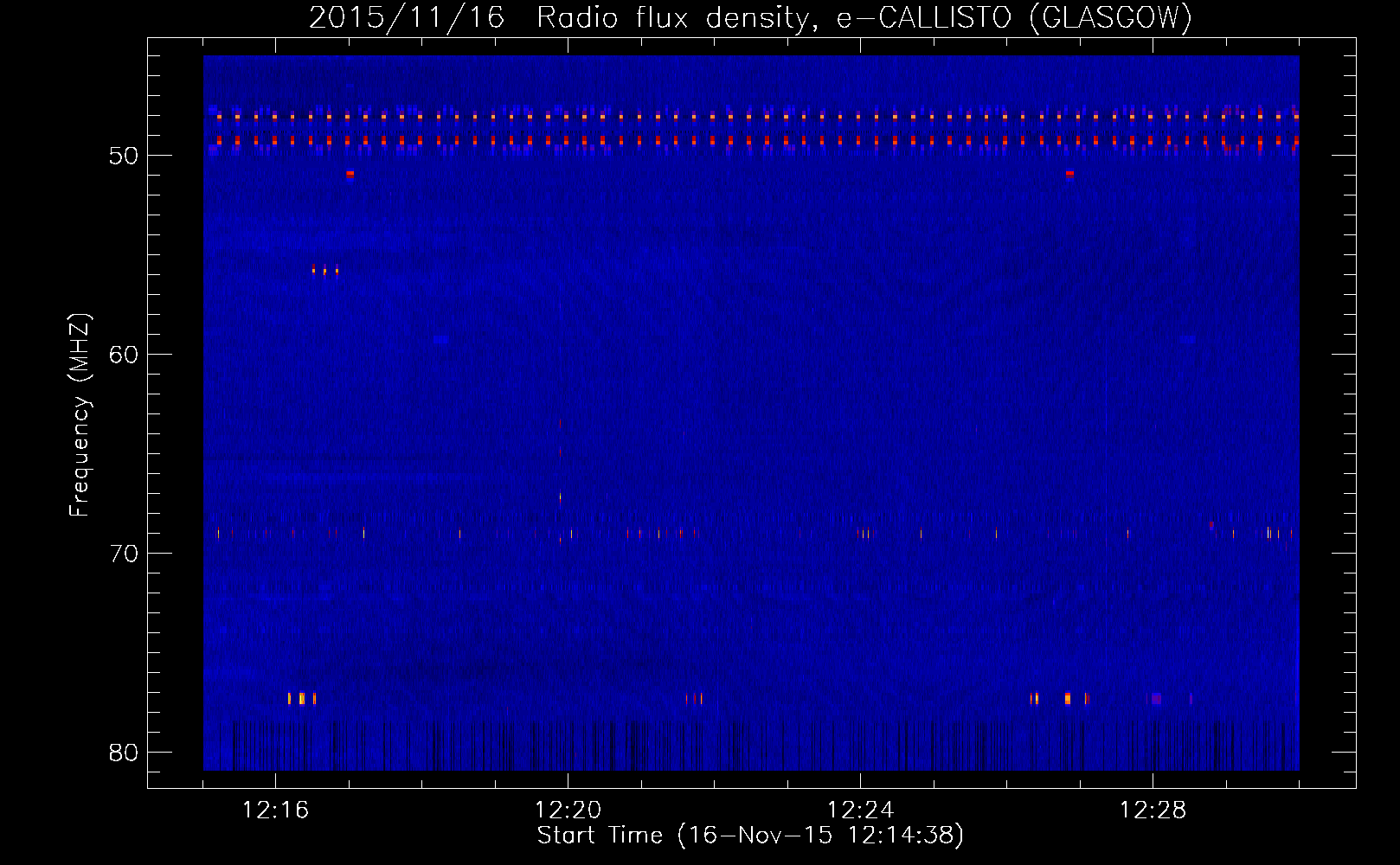The width and height of the screenshot is (1400, 865).
Task: Click the "Start Time (16-Nov-15 12:14:38)" label
Action: (750, 836)
